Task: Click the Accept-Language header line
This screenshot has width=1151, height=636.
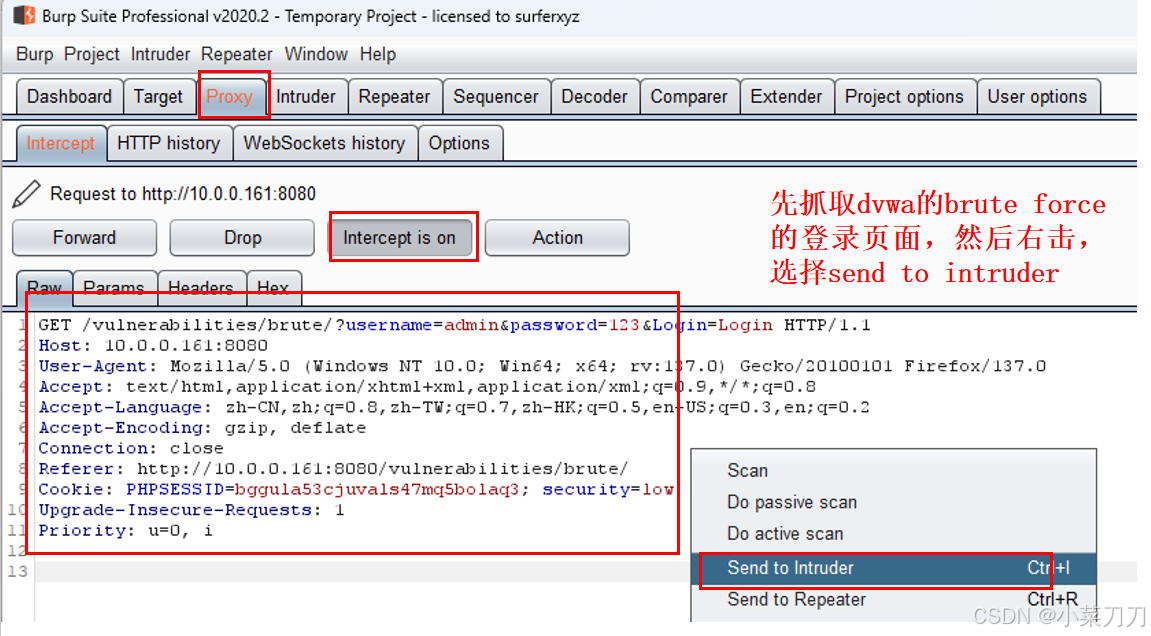Action: click(x=454, y=408)
